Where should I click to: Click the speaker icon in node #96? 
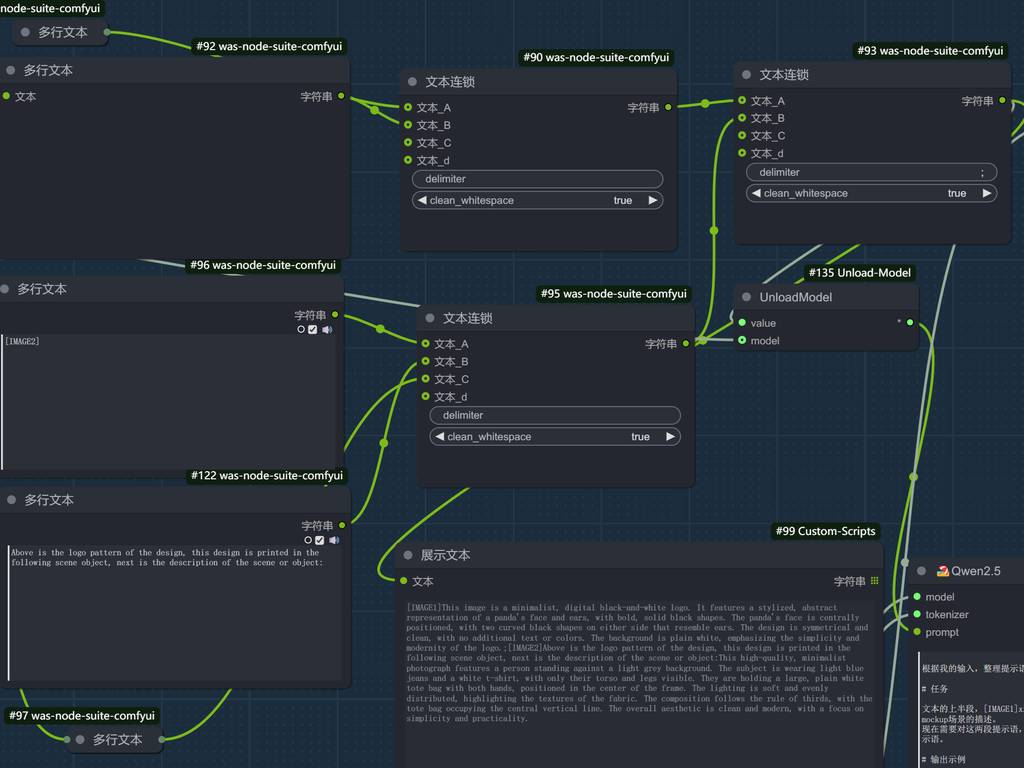[326, 329]
